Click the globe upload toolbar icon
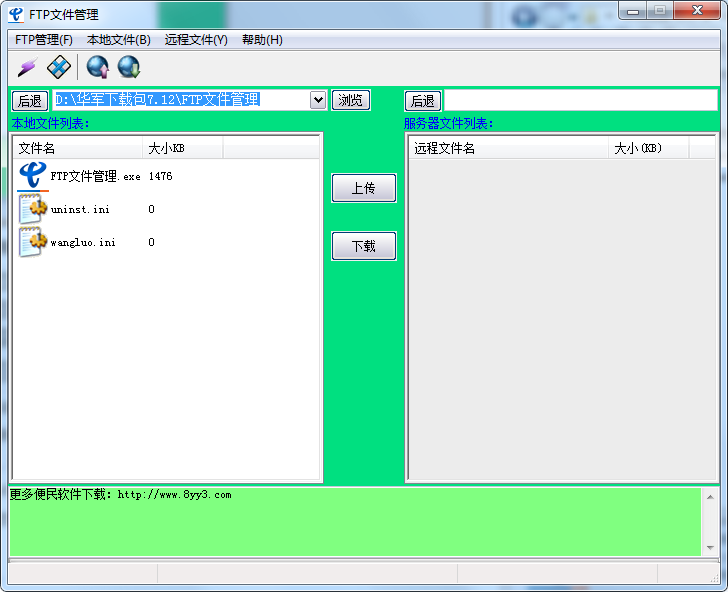This screenshot has height=592, width=728. click(x=97, y=67)
